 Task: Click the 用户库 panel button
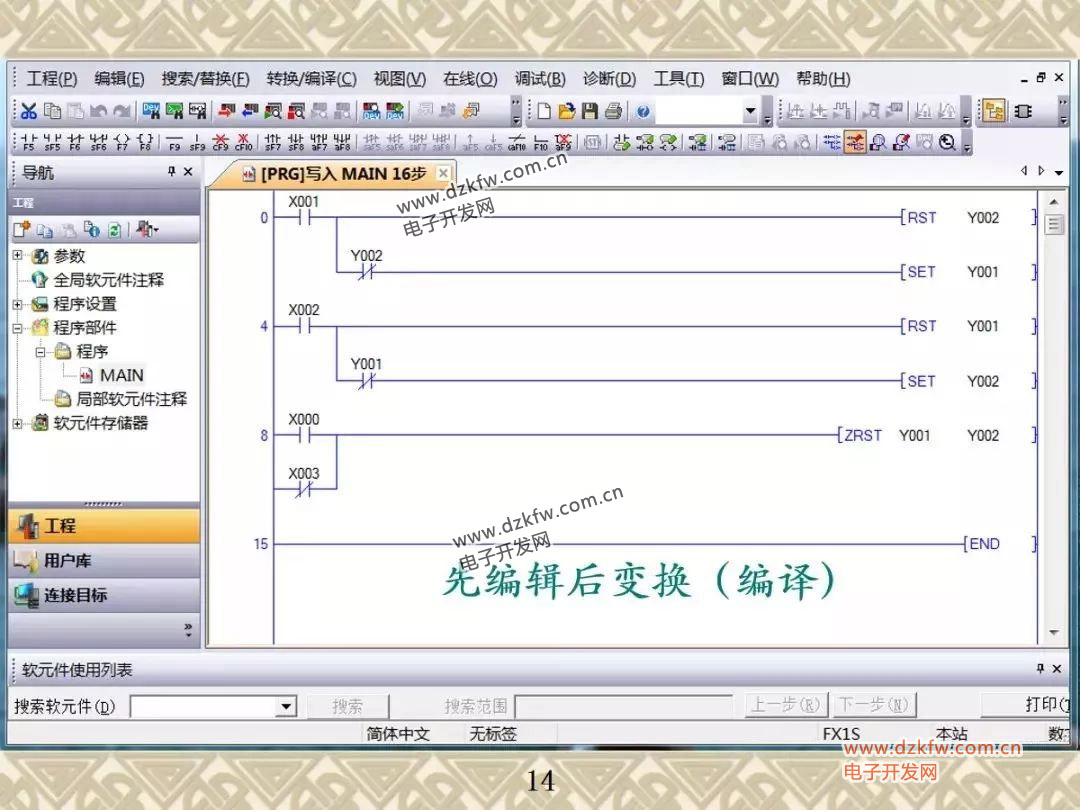click(104, 560)
